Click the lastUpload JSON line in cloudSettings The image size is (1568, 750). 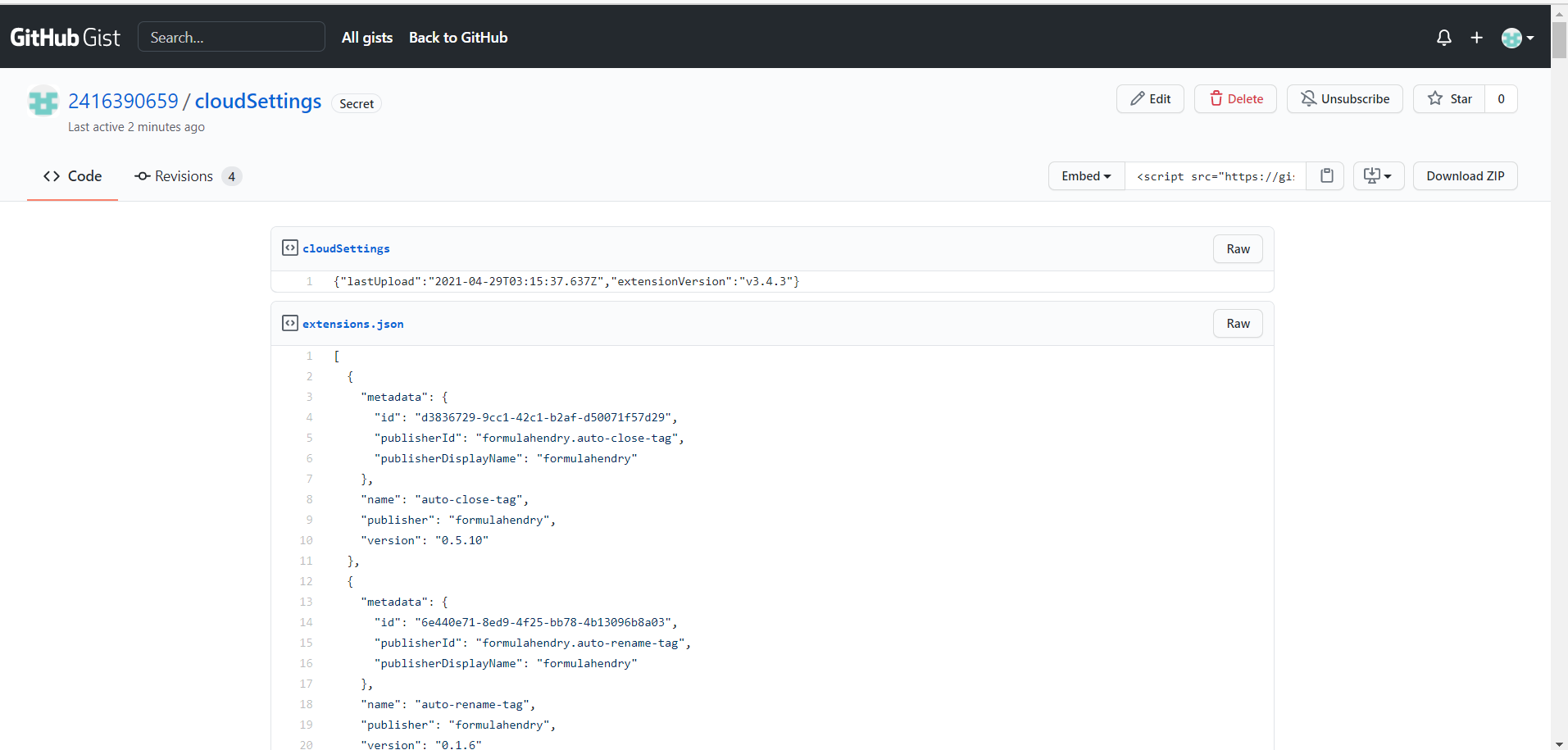pos(566,281)
